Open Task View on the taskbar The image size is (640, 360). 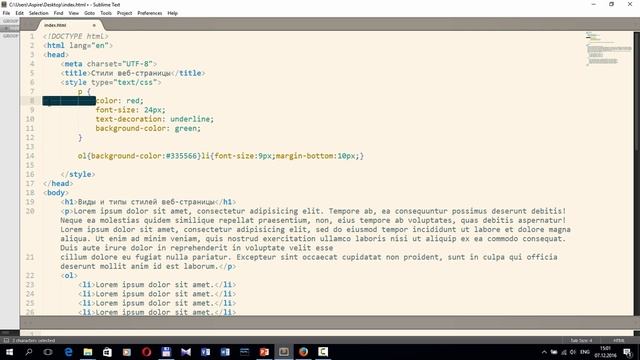click(x=48, y=352)
